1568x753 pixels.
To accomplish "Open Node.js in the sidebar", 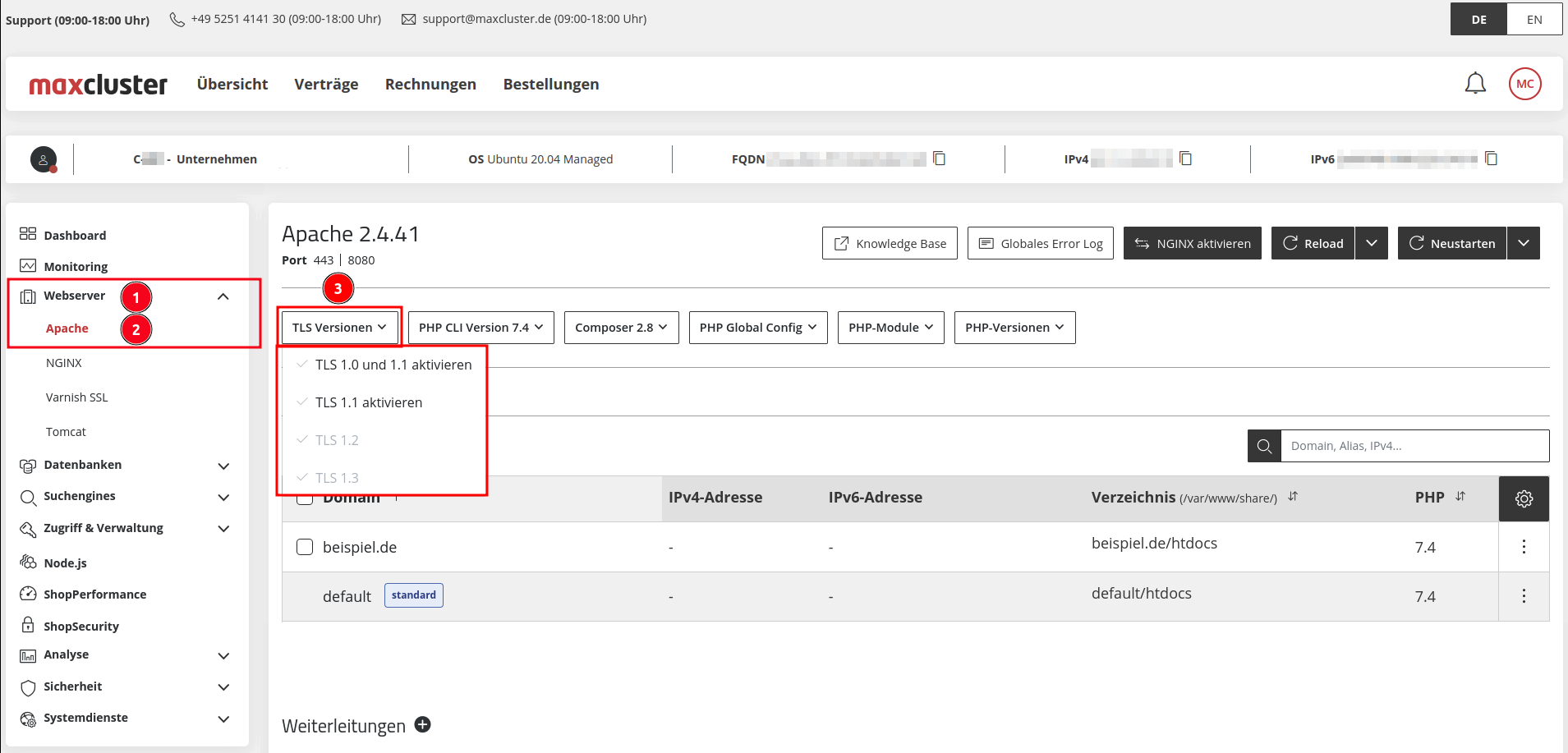I will [65, 562].
